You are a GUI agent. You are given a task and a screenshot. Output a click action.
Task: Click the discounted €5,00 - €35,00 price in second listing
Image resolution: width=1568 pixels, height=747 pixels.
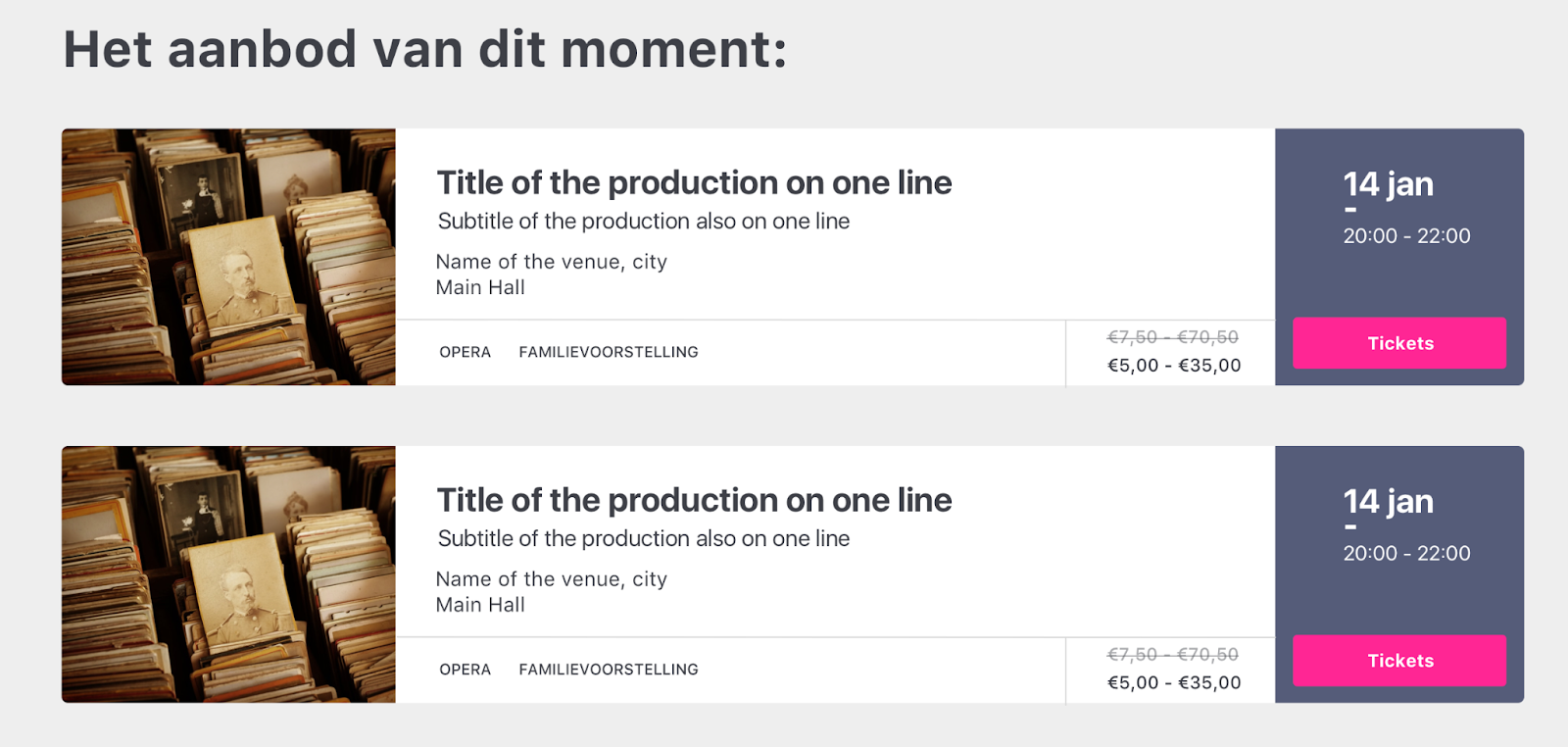click(x=1174, y=683)
